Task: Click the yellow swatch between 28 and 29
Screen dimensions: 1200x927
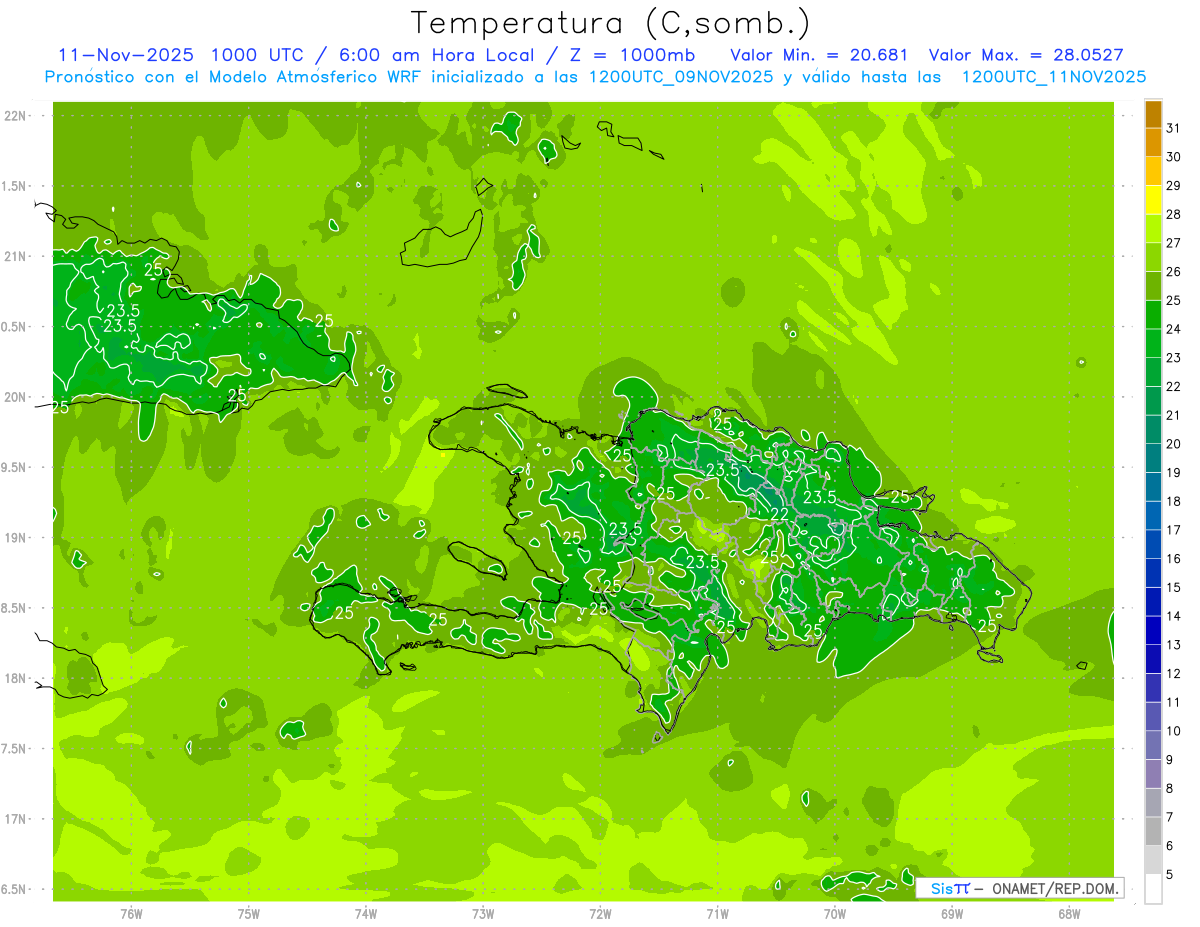Action: click(x=1153, y=201)
